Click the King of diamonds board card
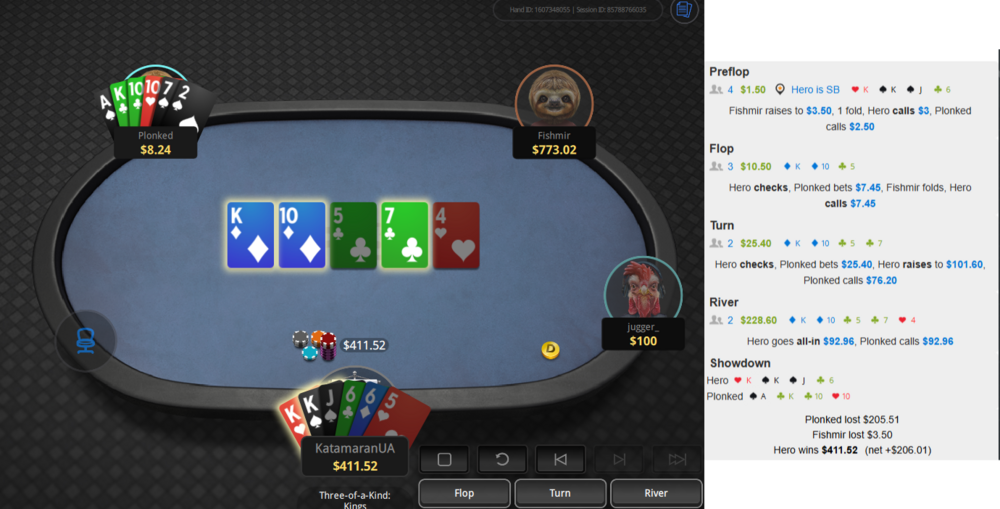 pos(251,235)
